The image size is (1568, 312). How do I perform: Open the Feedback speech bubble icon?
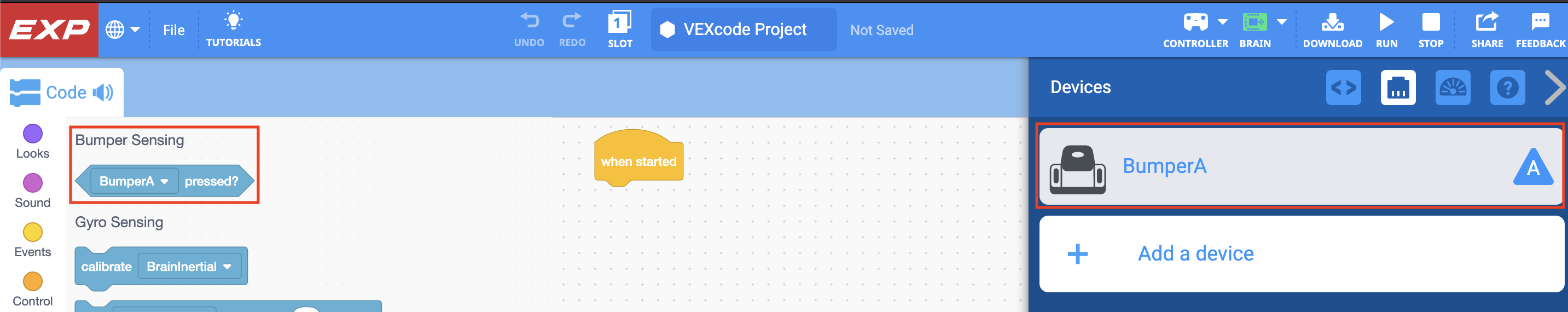pyautogui.click(x=1540, y=23)
